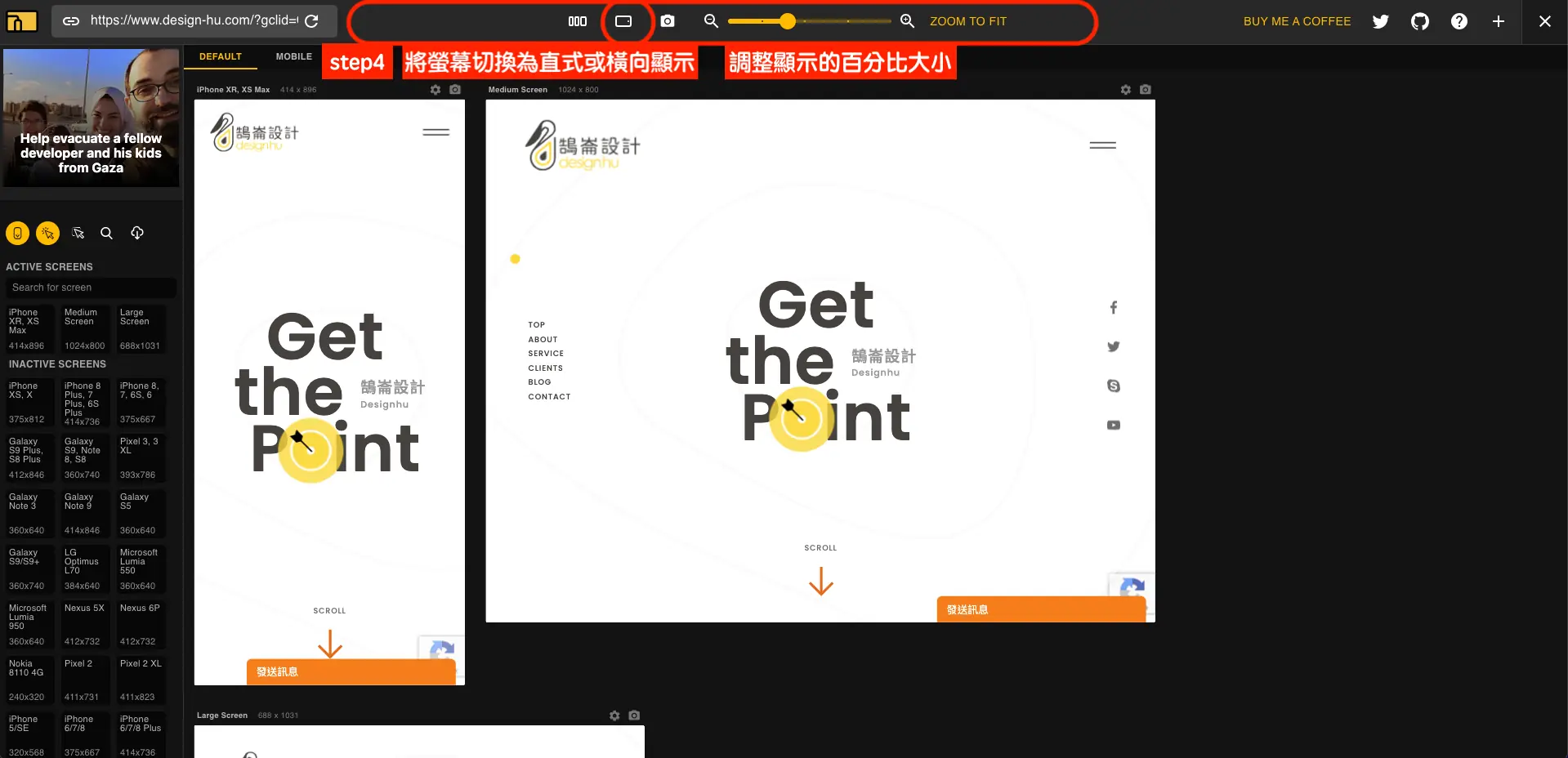Open settings gear for iPhone XR screen

click(x=436, y=90)
